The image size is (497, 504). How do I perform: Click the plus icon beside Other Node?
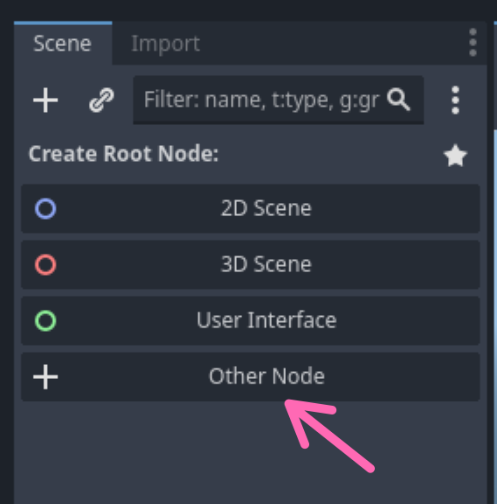point(46,377)
